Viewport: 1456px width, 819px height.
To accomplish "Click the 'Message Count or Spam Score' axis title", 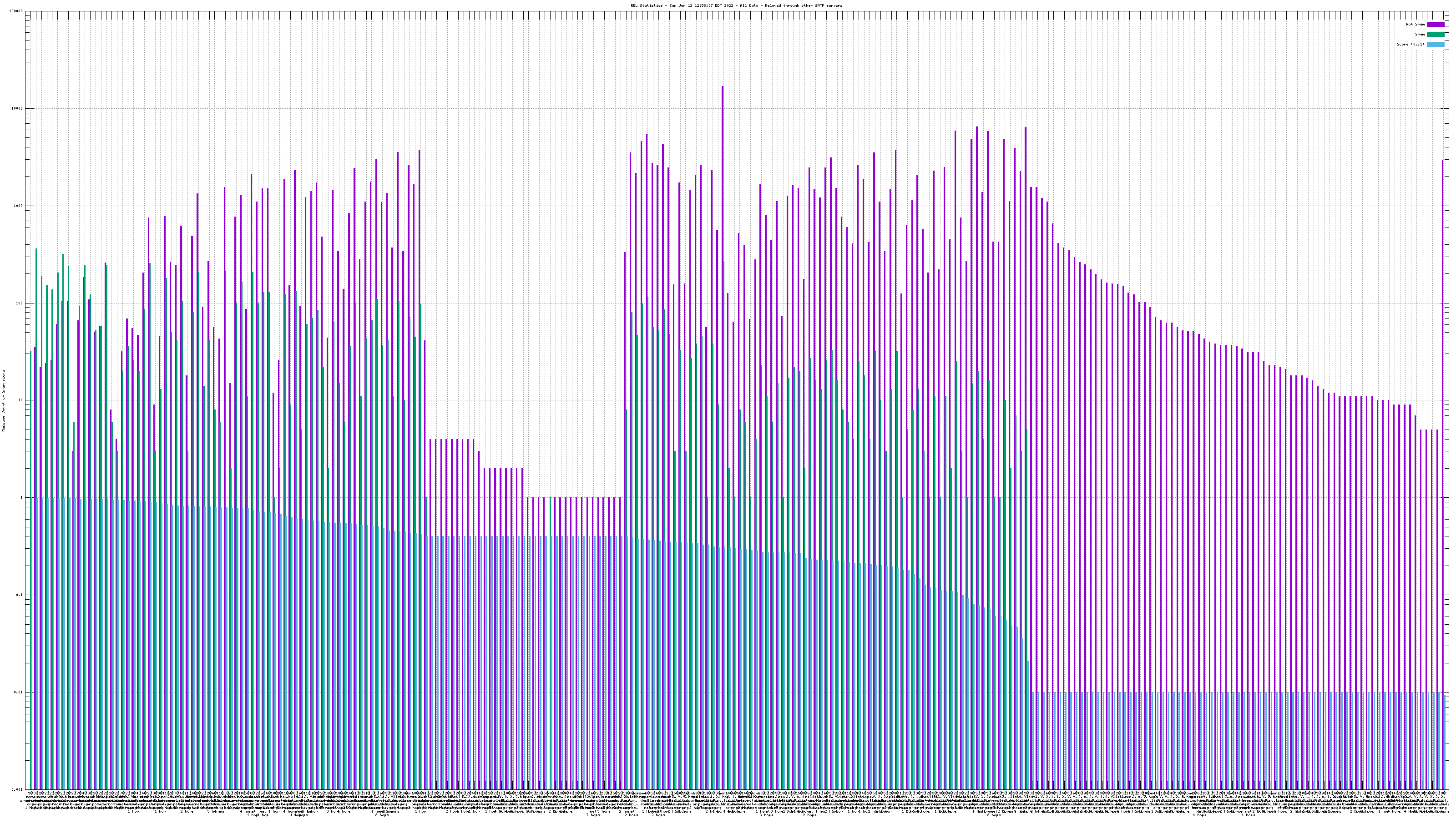I will click(3, 400).
